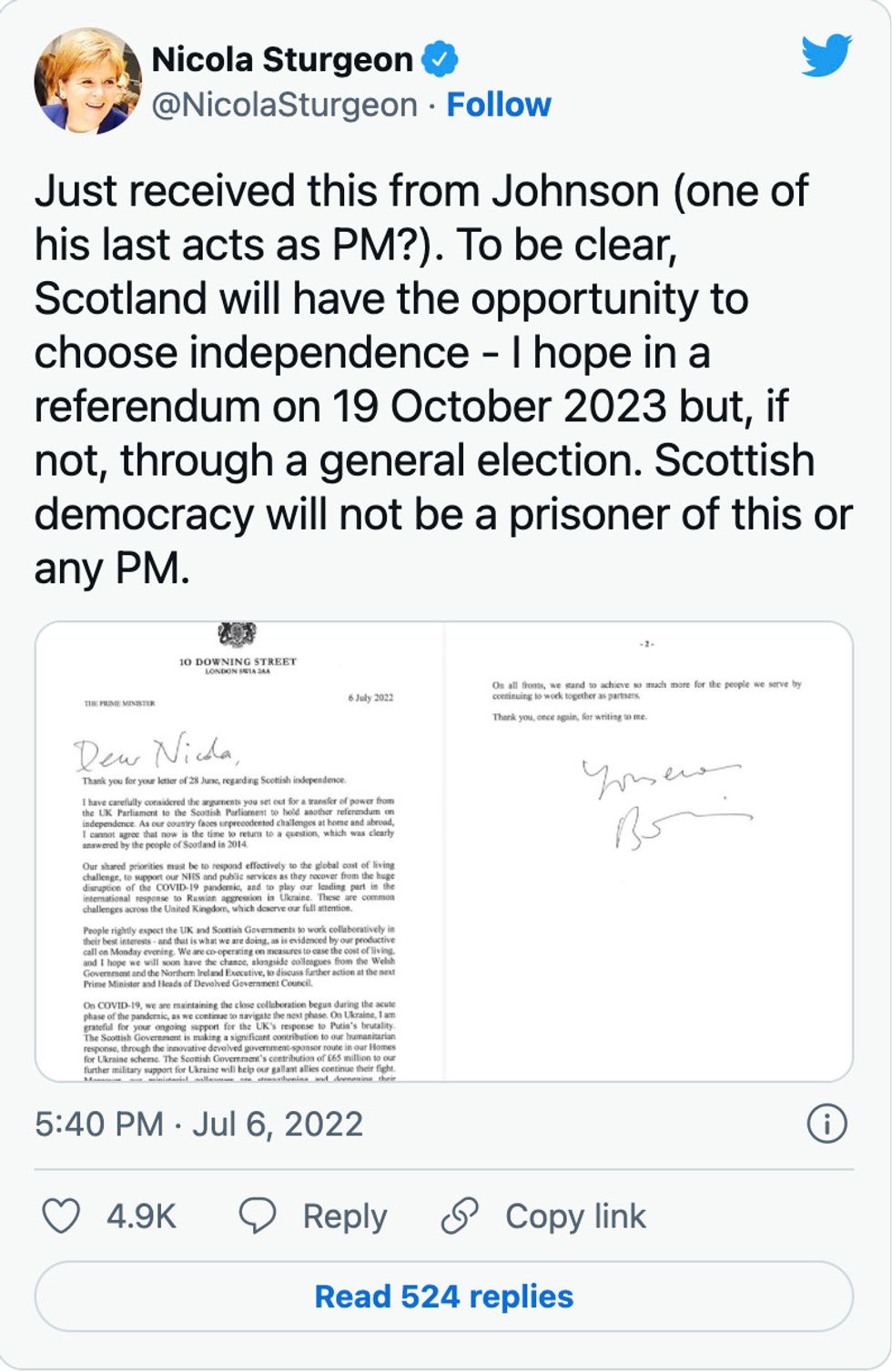Click the Nicola Sturgeon display name

tap(282, 59)
